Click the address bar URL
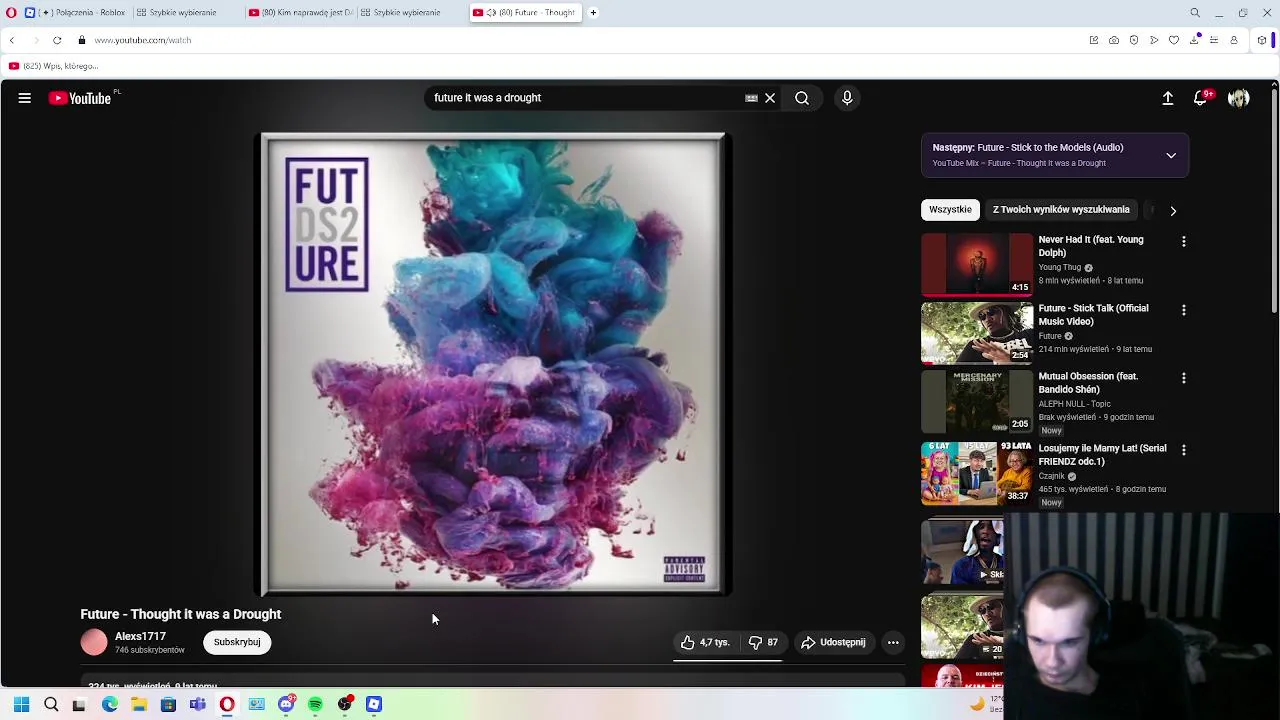This screenshot has height=720, width=1280. [143, 40]
